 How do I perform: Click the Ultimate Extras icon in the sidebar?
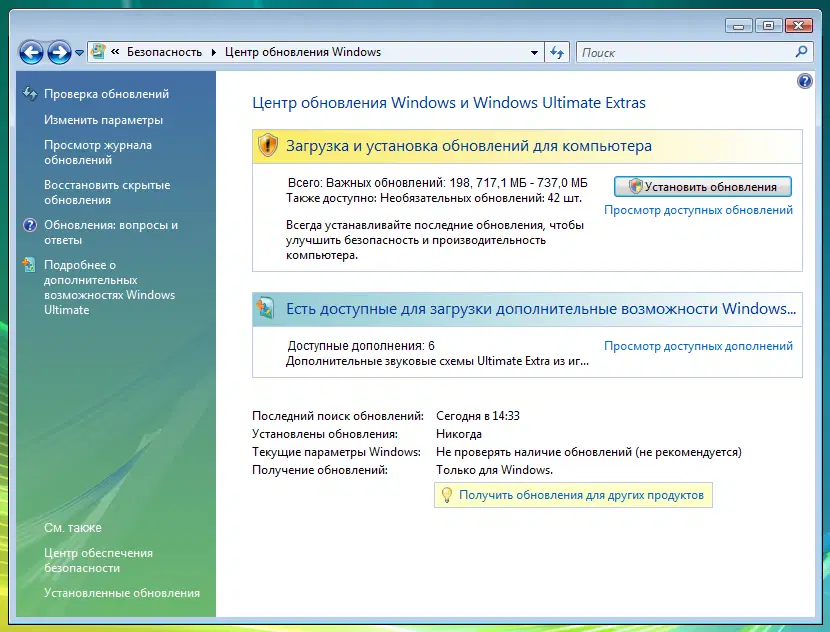tap(30, 264)
